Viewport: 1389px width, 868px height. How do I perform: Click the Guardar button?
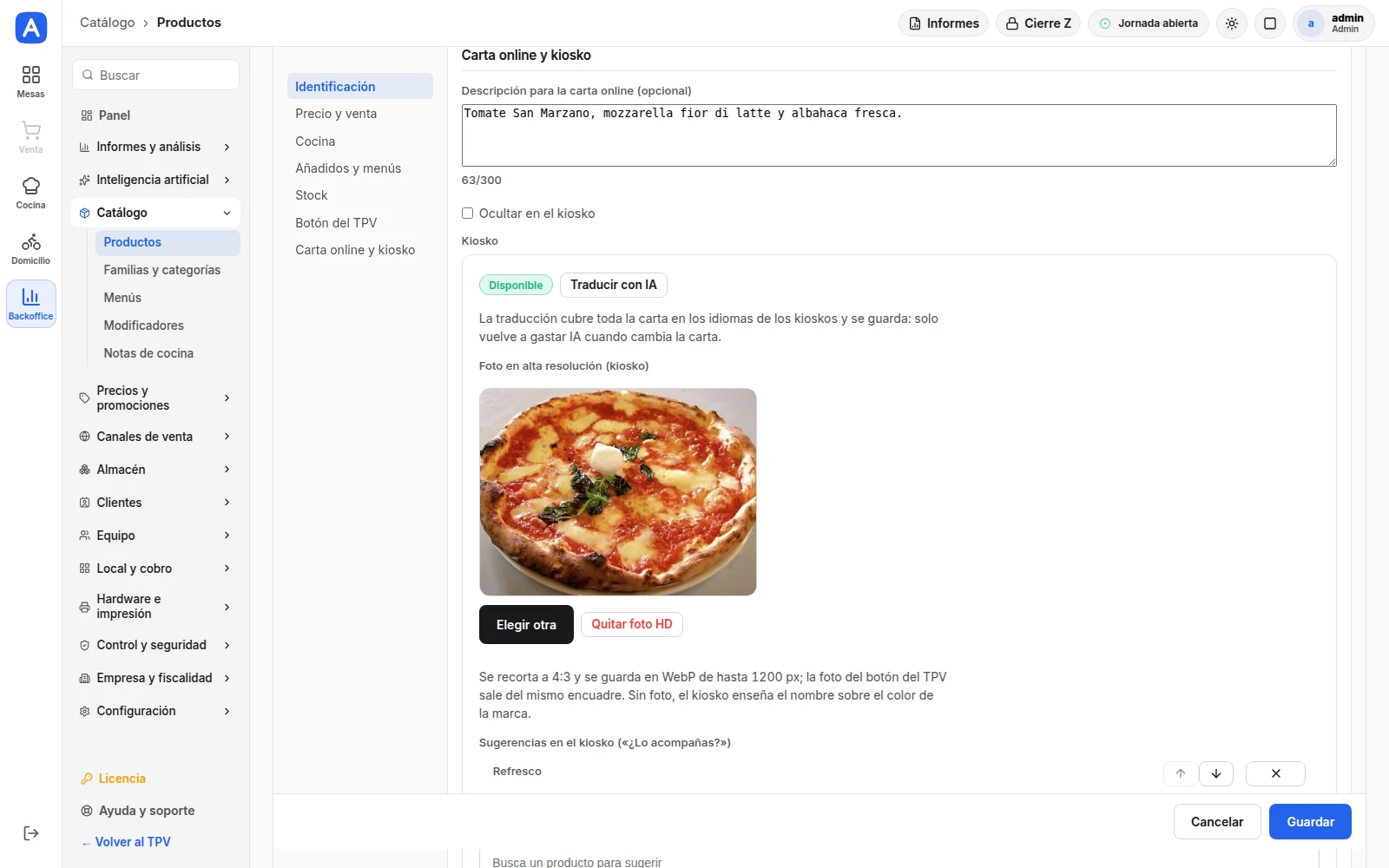[1310, 822]
